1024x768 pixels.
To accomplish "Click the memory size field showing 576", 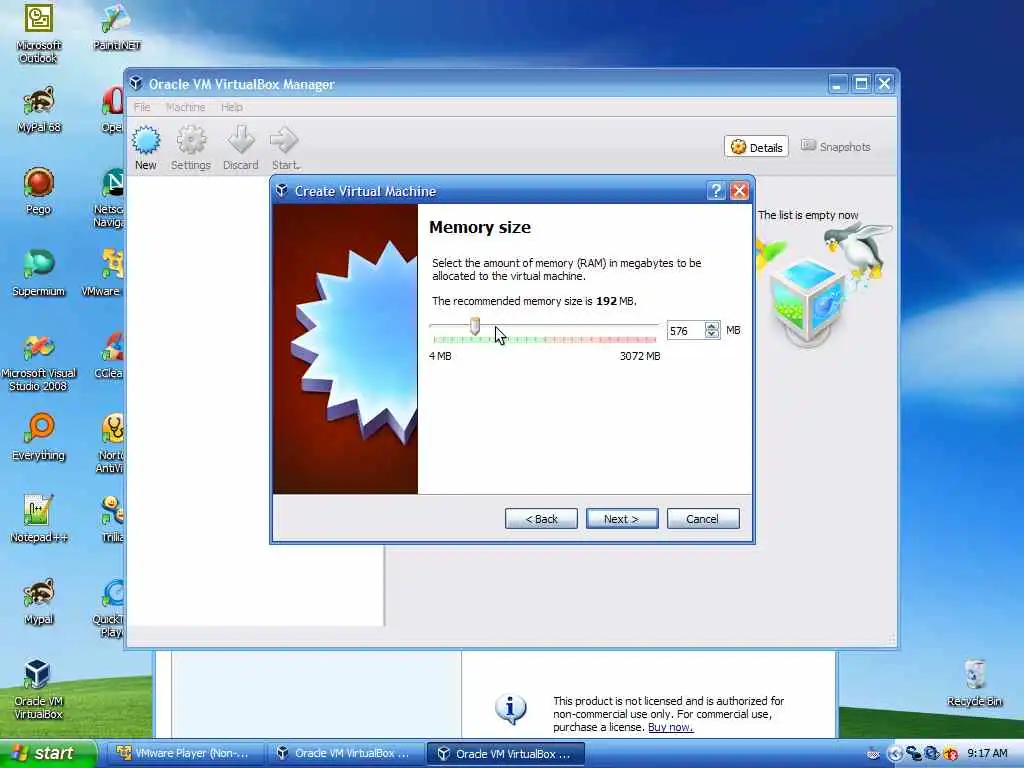I will tap(686, 330).
